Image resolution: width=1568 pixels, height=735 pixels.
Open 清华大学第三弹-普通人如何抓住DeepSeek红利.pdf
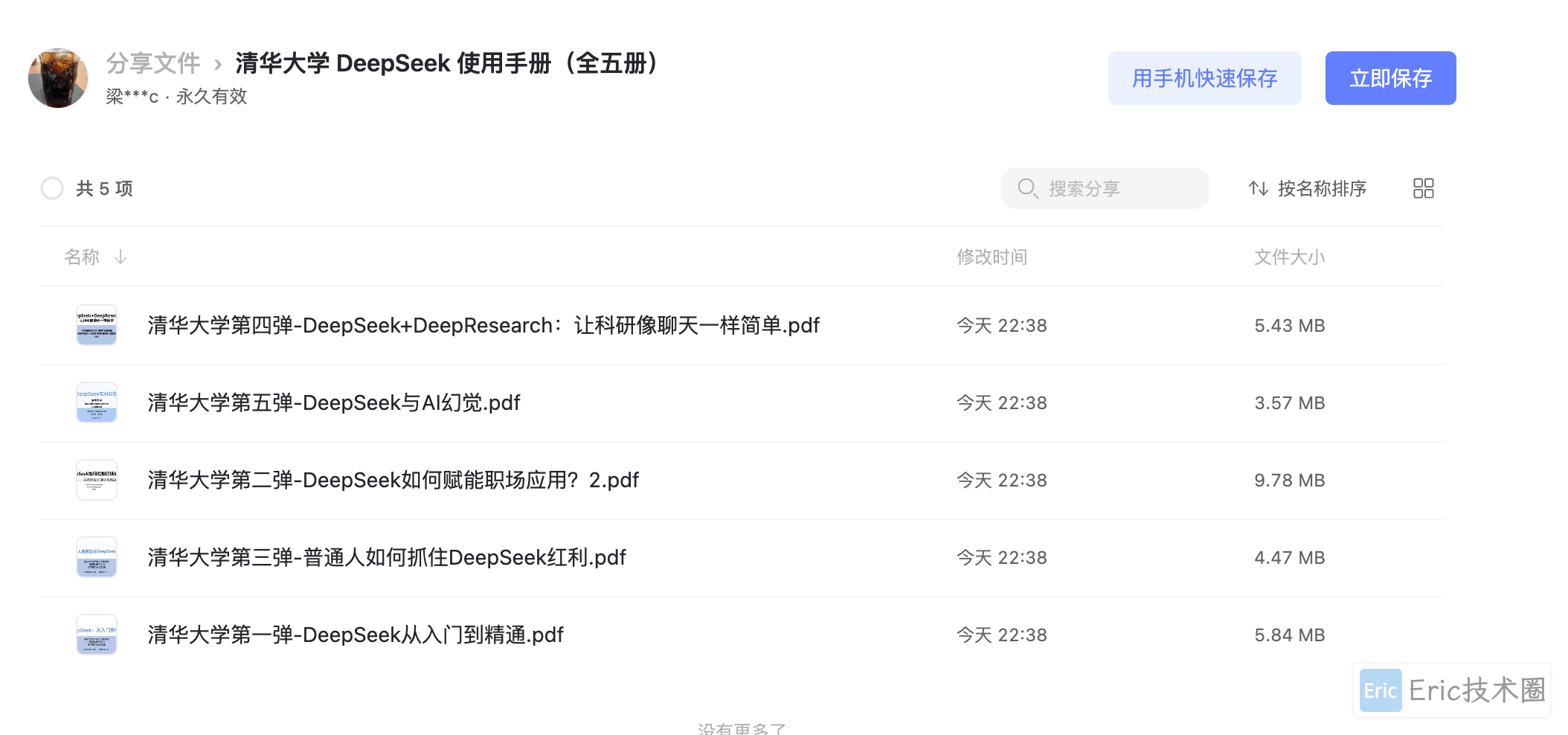click(x=387, y=557)
